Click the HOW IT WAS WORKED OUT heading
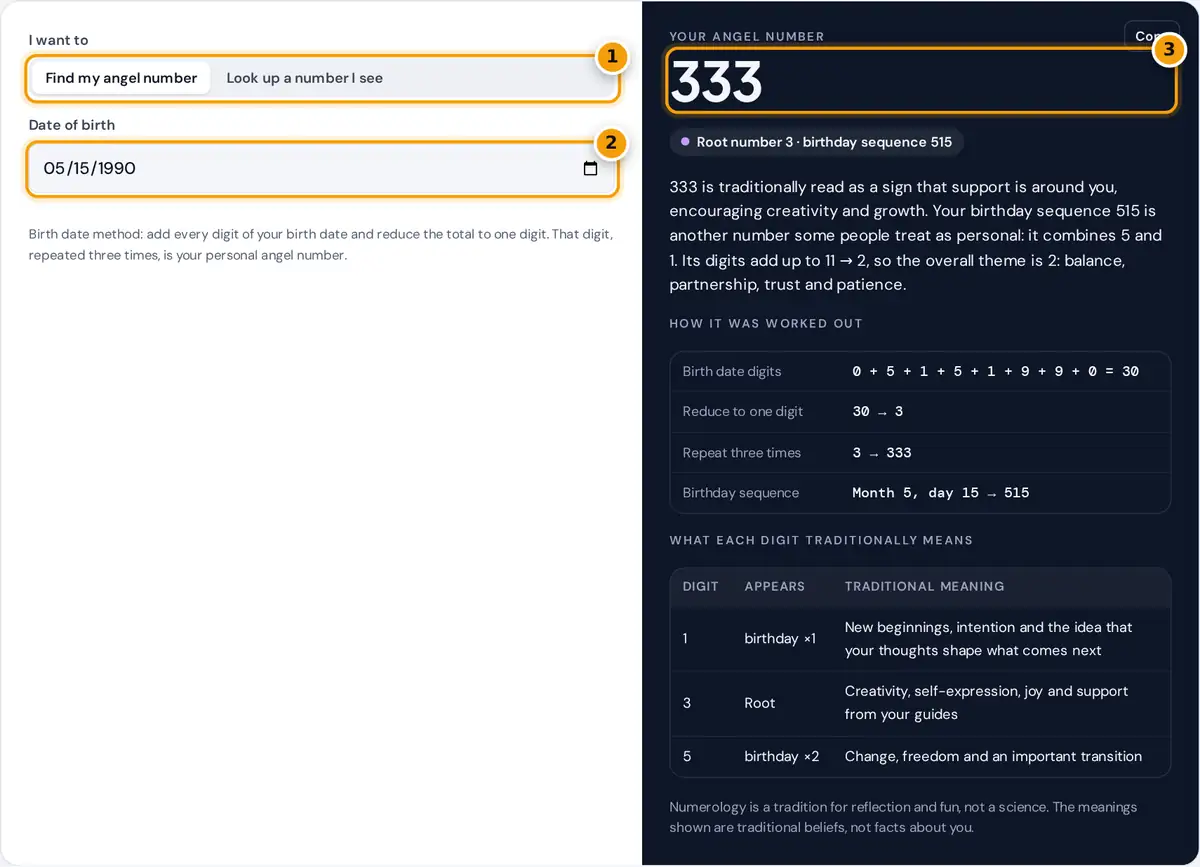 point(766,324)
